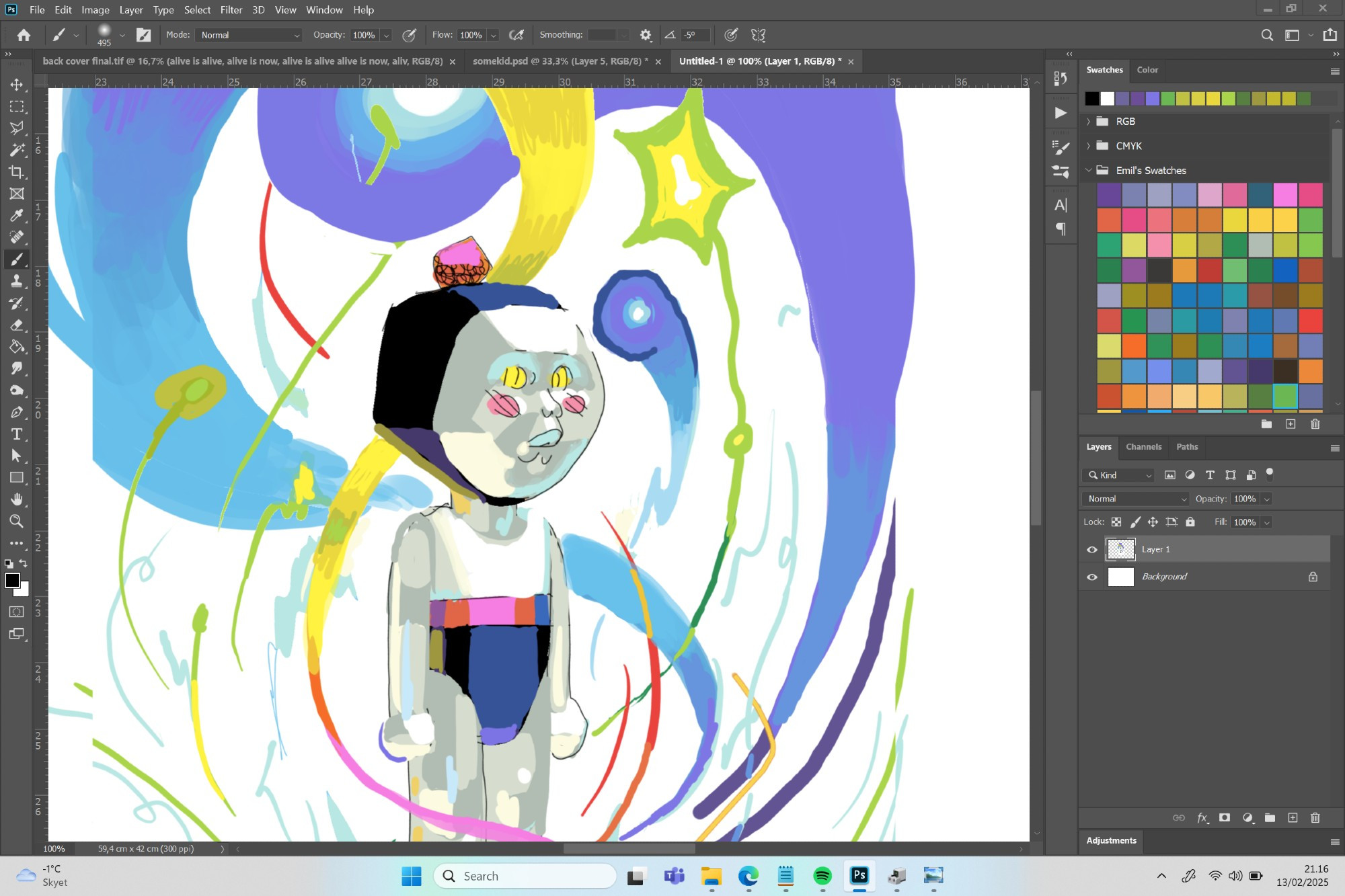Open layer Kind filter dropdown

pos(1119,475)
